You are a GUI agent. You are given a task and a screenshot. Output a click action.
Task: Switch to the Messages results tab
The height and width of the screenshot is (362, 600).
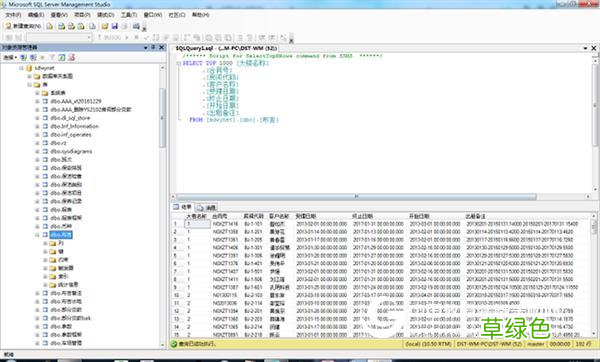207,207
